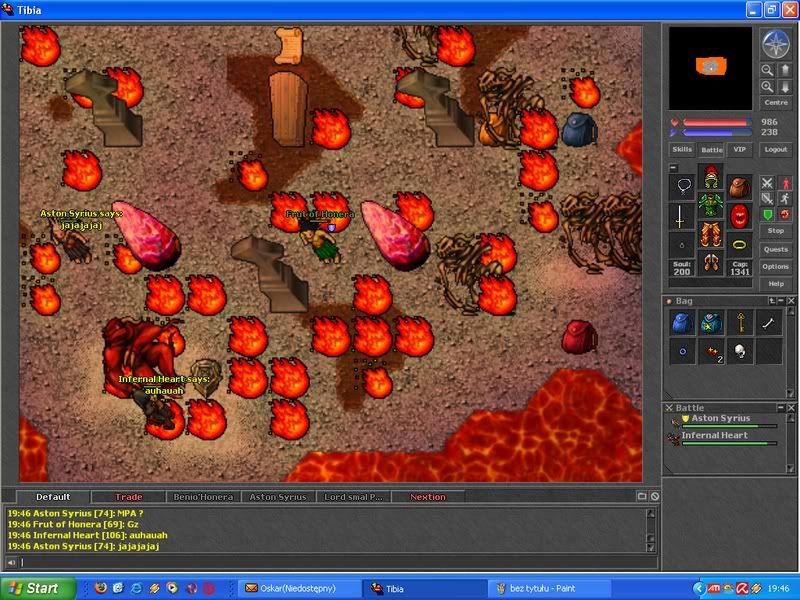This screenshot has width=800, height=600.
Task: Minimize the Bag container
Action: 781,301
